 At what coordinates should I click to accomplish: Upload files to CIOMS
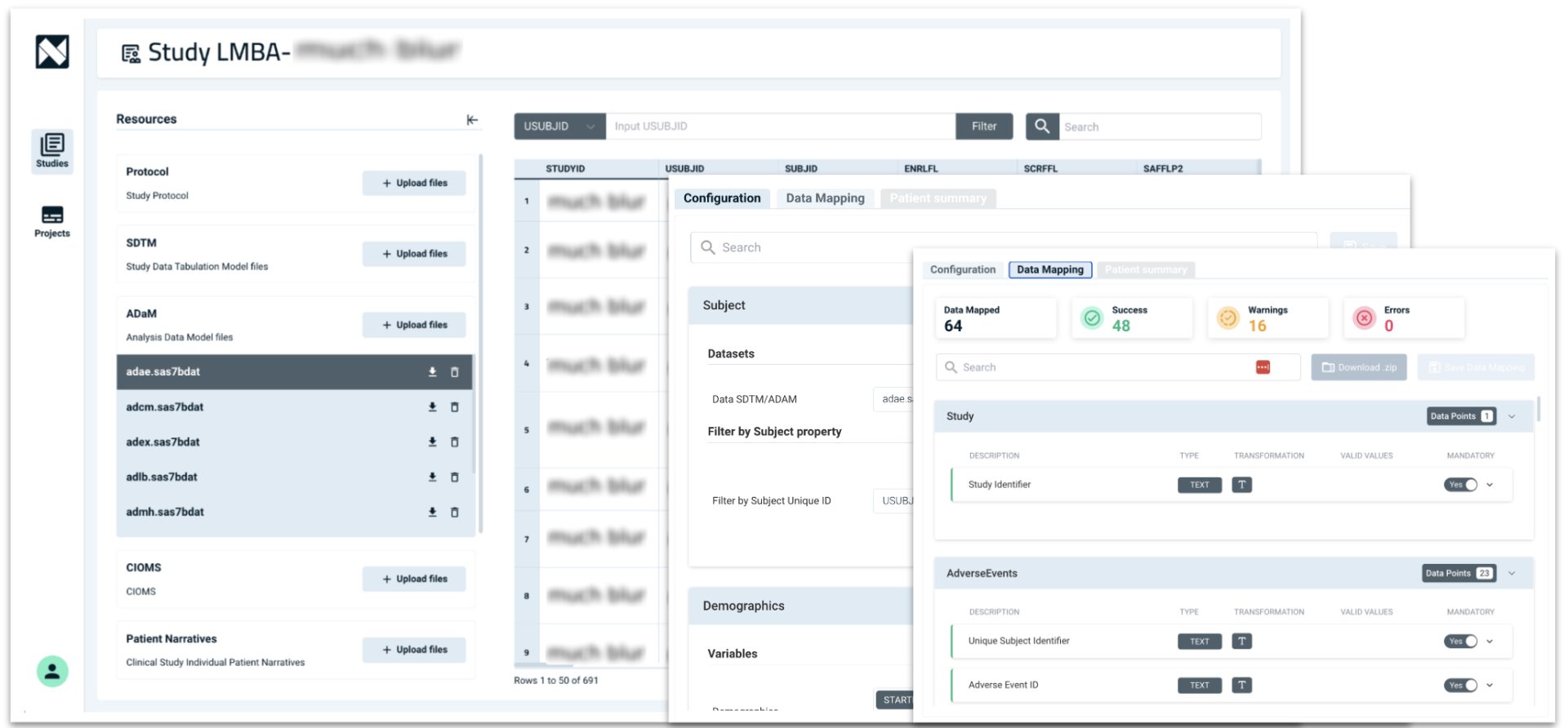[x=414, y=579]
